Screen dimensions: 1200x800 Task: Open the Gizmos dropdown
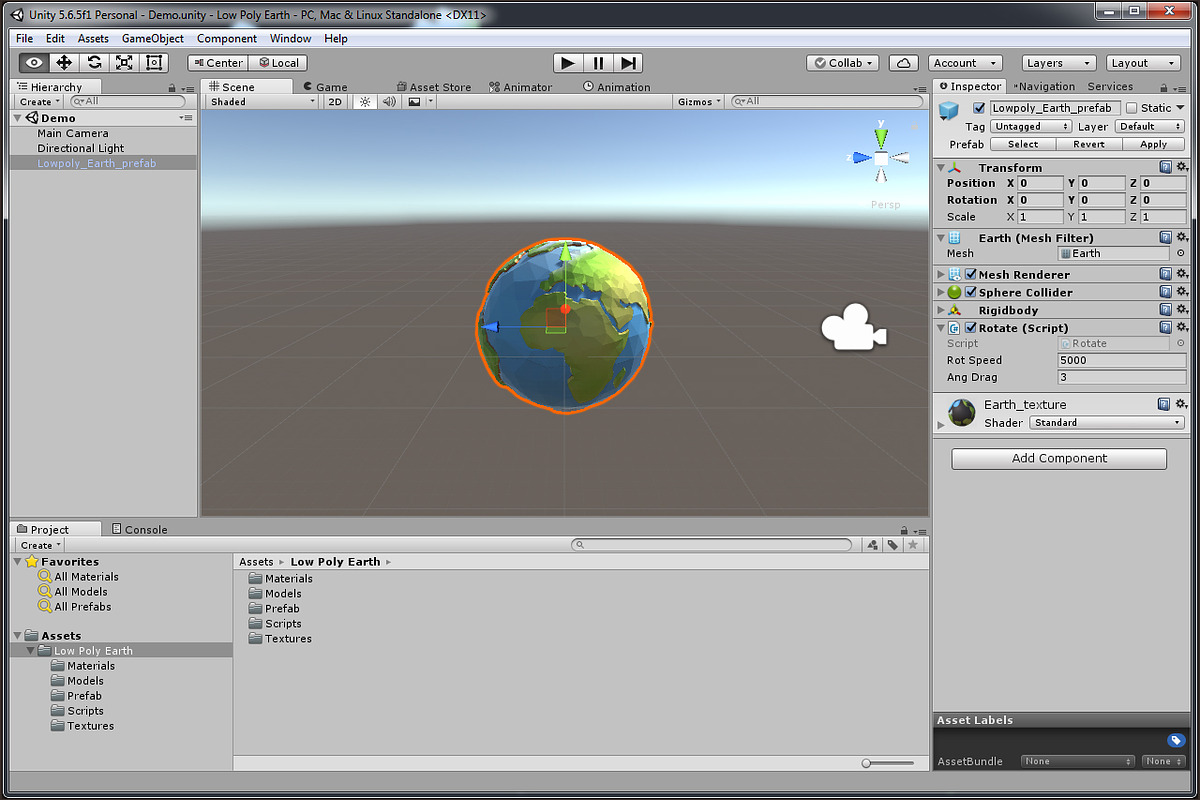(x=699, y=102)
